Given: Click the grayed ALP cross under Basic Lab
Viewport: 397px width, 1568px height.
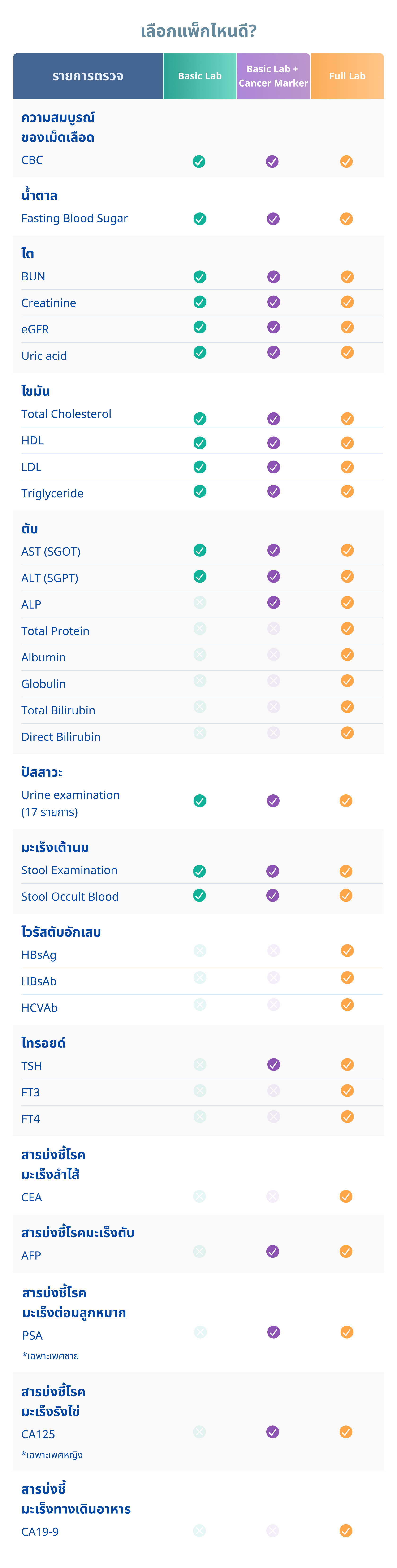Looking at the screenshot, I should (x=199, y=603).
